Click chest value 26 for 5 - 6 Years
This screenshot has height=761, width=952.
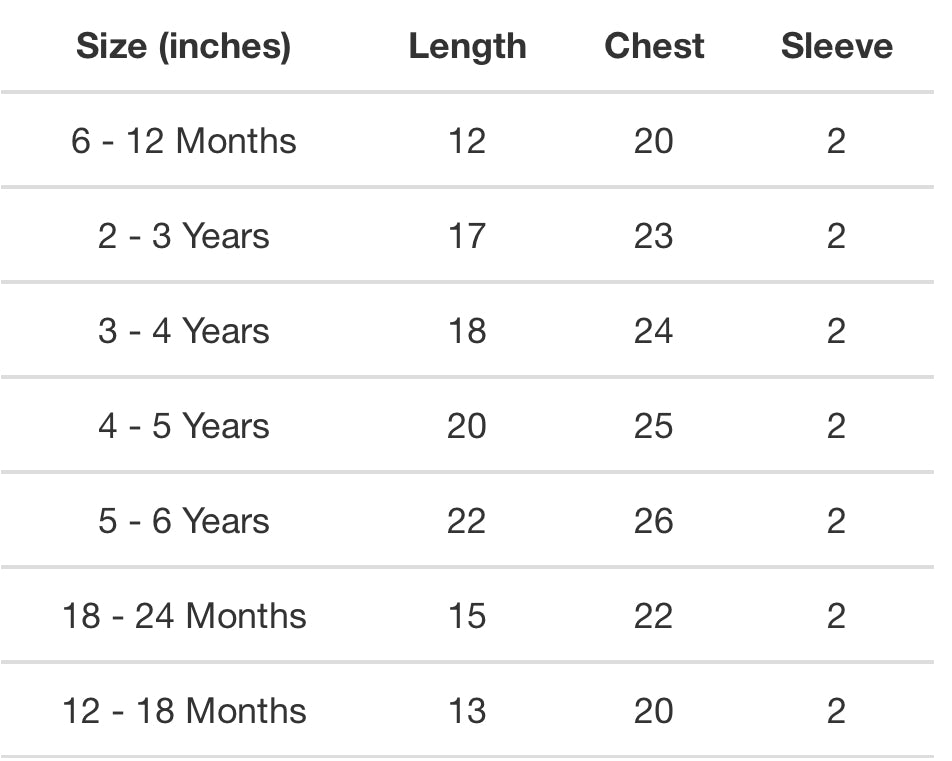coord(654,521)
